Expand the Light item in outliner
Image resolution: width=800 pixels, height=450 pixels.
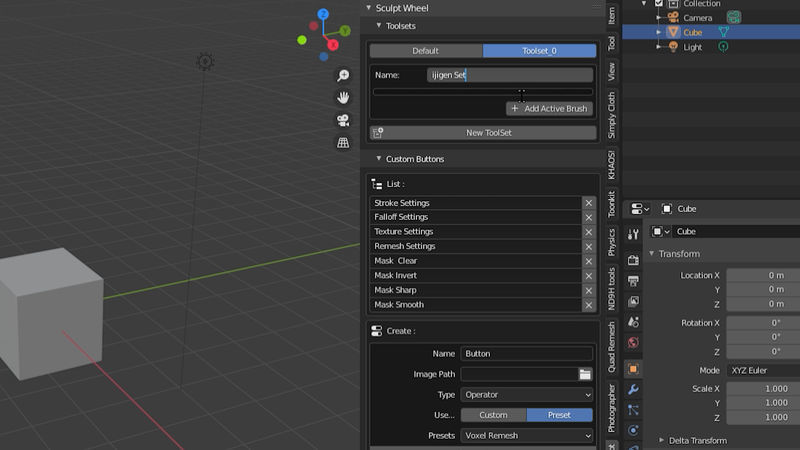pyautogui.click(x=659, y=47)
